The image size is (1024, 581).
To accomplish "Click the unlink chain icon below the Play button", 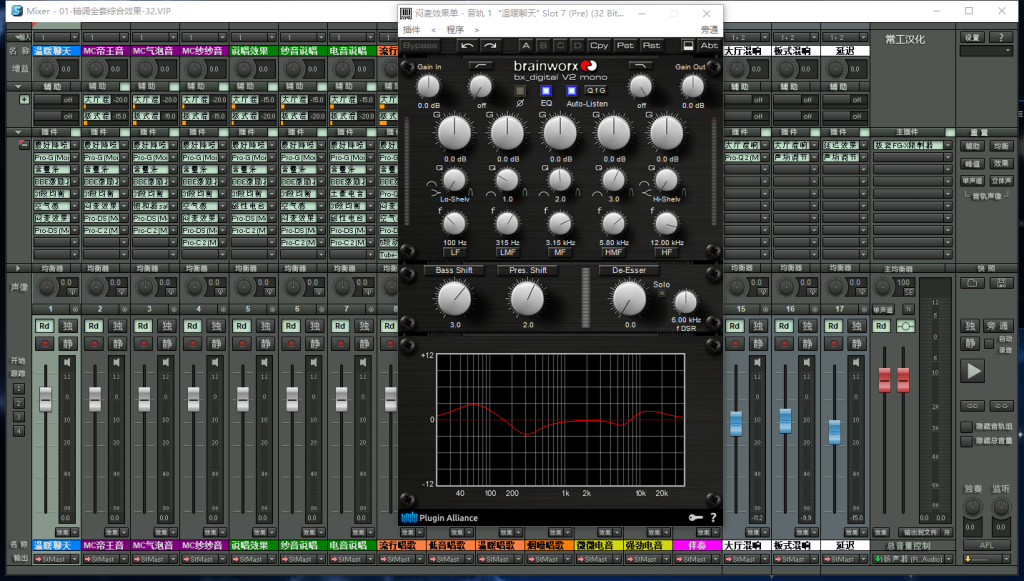I will coord(1001,406).
